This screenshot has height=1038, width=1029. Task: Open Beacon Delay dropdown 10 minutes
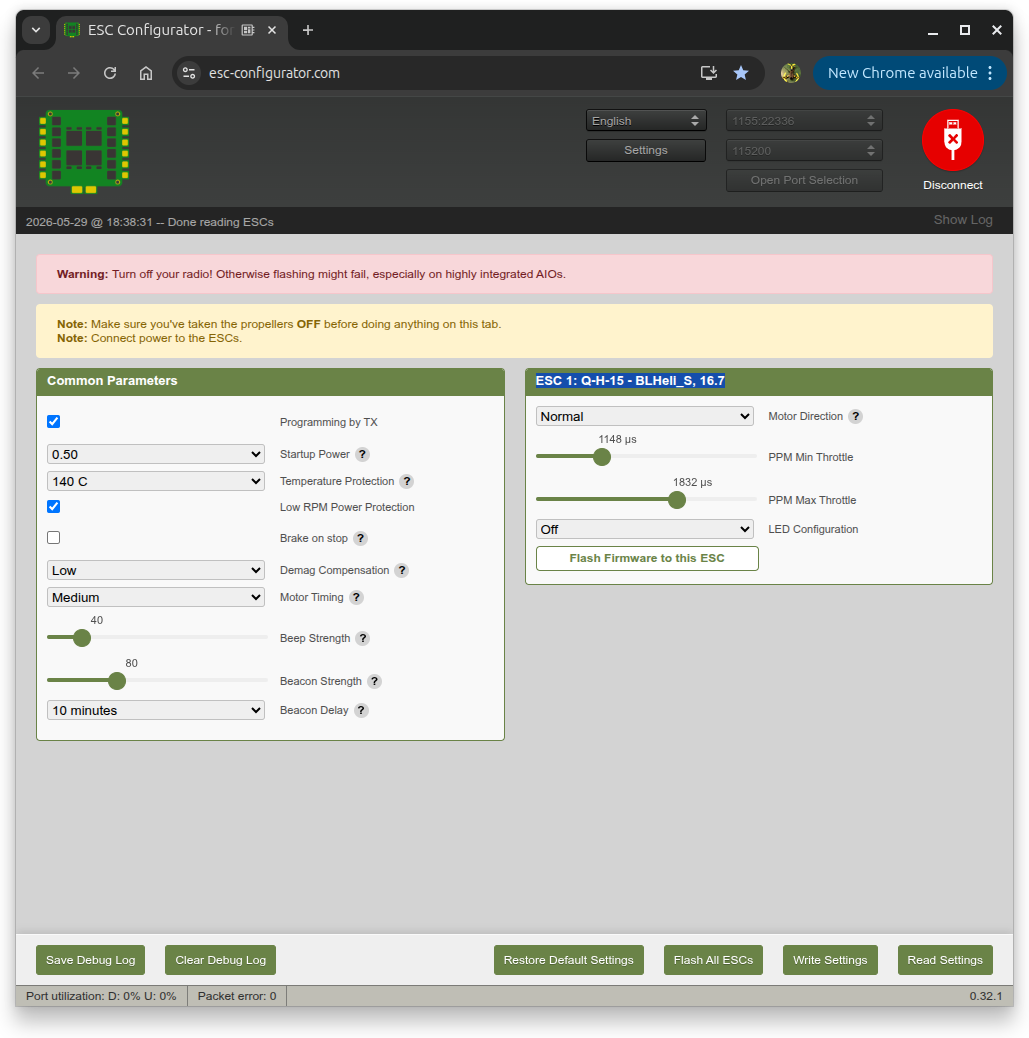pyautogui.click(x=156, y=710)
